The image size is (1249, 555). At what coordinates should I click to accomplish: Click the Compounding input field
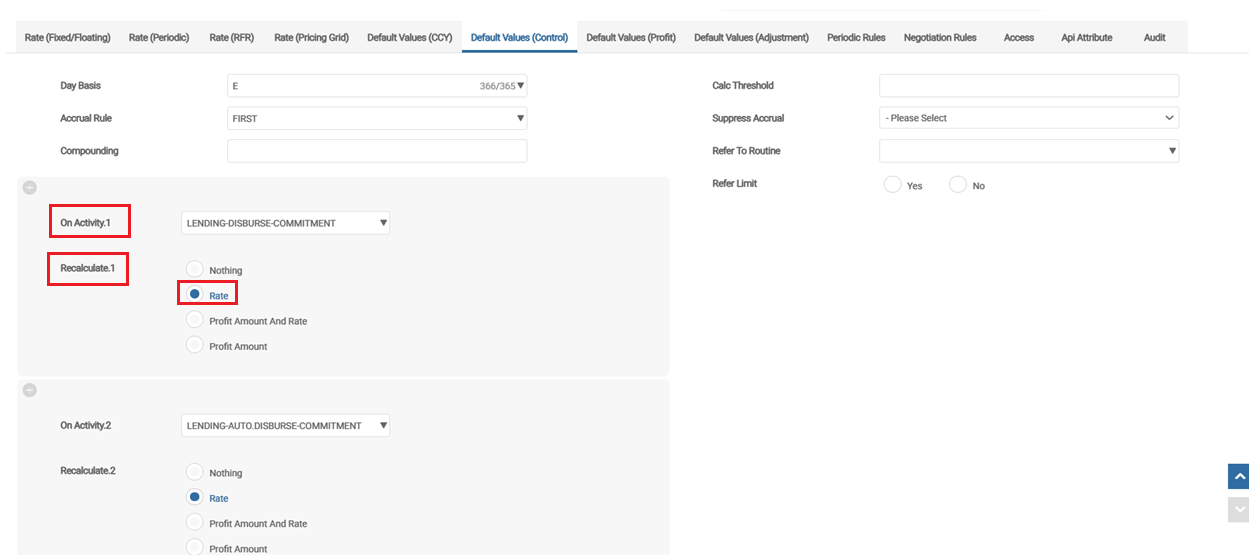(377, 151)
